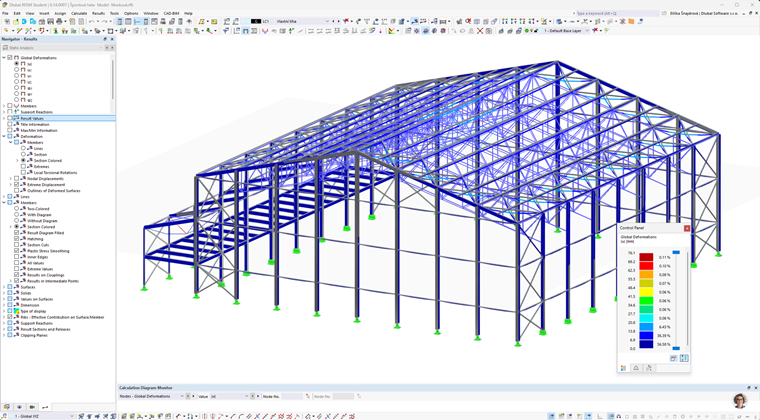Click the pin icon in Navigator header
The width and height of the screenshot is (760, 420).
click(x=105, y=39)
